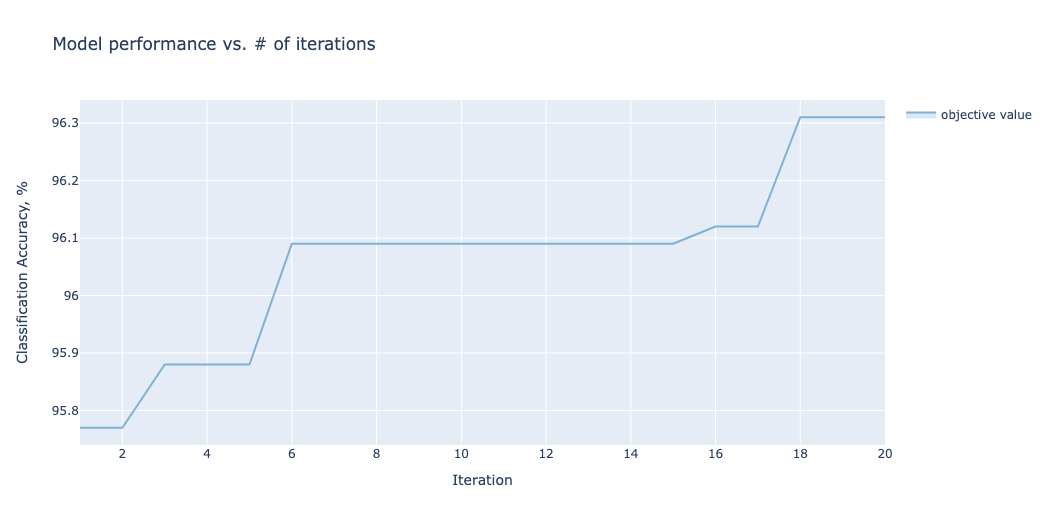This screenshot has height=525, width=1049.
Task: Click the y-axis tick label 95.8
Action: (63, 411)
